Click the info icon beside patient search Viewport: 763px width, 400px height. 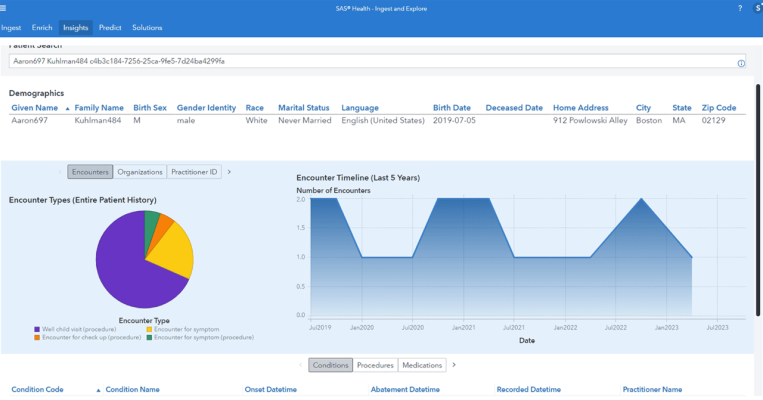pos(741,63)
